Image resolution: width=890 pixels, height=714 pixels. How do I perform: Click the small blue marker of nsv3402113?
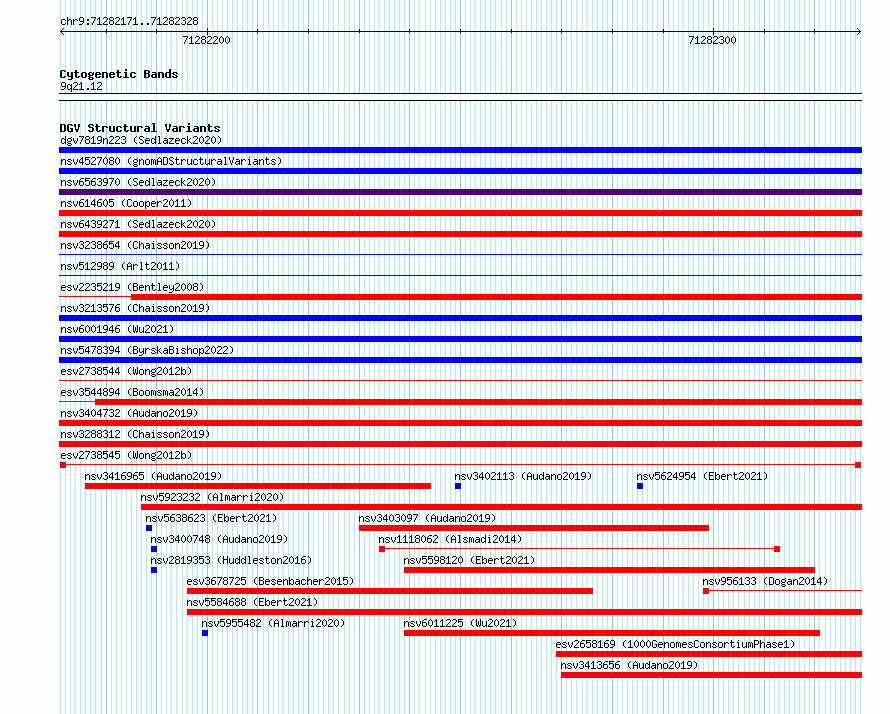point(458,486)
